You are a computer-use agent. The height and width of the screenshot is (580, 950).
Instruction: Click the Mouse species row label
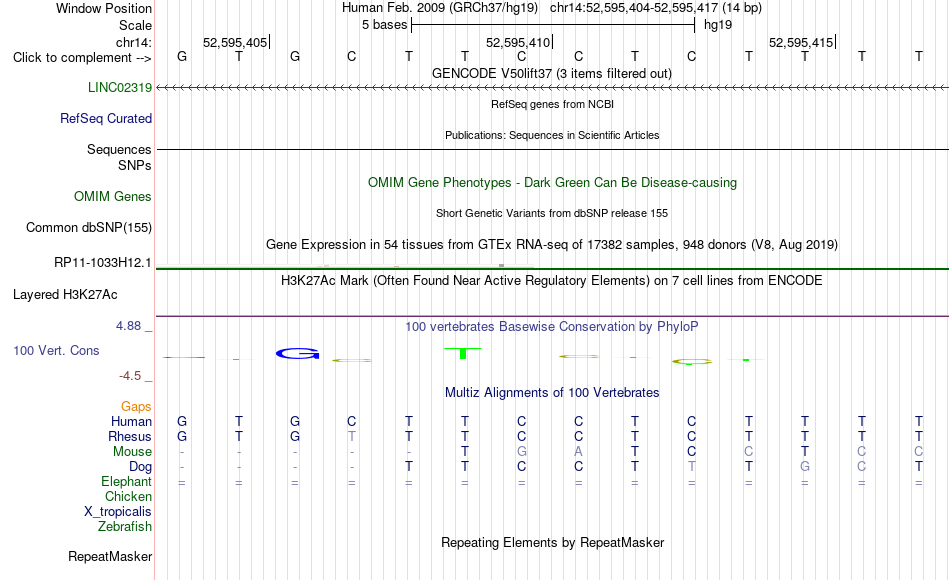[x=132, y=452]
